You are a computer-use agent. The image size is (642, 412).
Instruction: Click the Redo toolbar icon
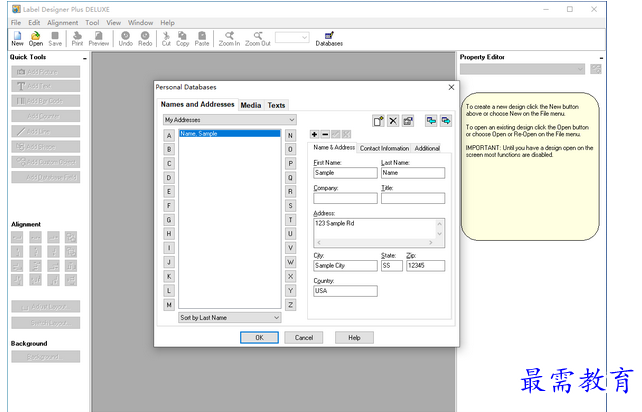(145, 38)
